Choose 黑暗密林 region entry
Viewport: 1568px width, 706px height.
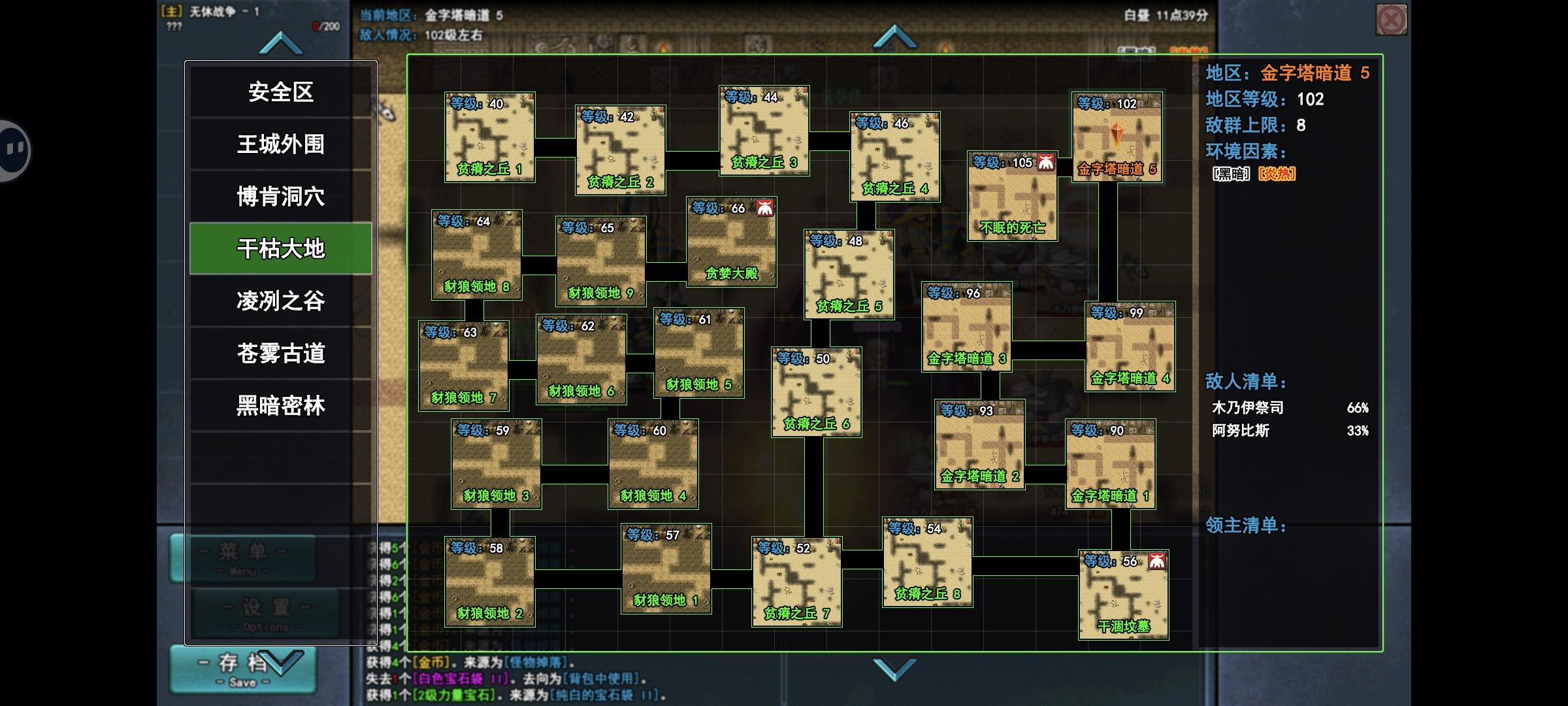[280, 405]
